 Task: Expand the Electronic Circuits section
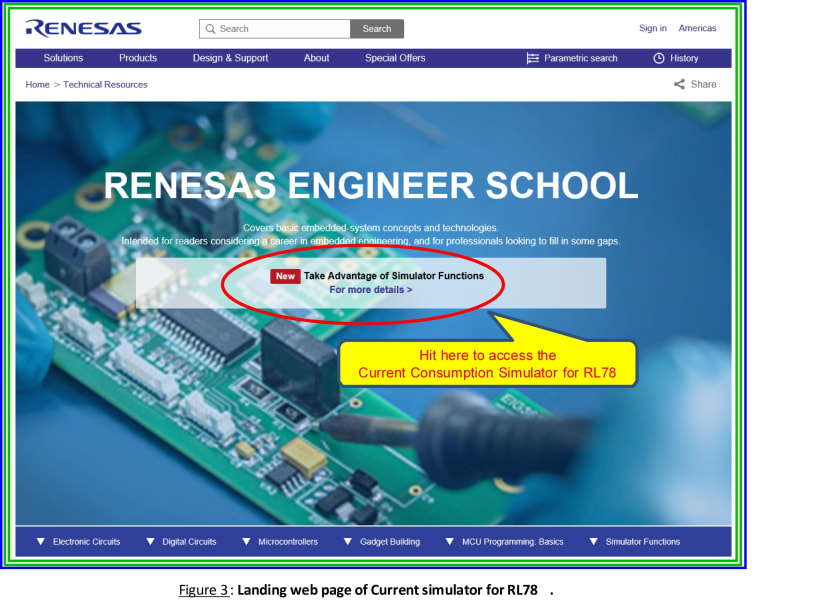click(x=78, y=541)
